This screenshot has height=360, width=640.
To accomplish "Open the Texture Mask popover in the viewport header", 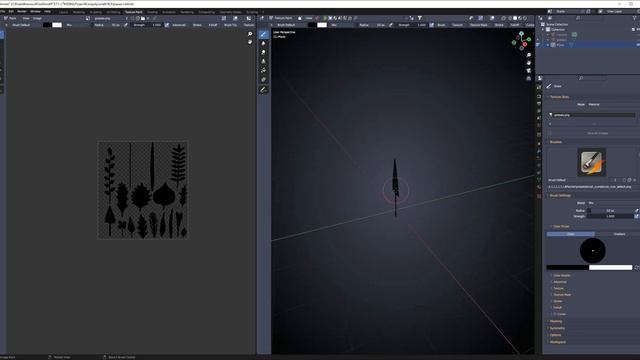I will (478, 25).
